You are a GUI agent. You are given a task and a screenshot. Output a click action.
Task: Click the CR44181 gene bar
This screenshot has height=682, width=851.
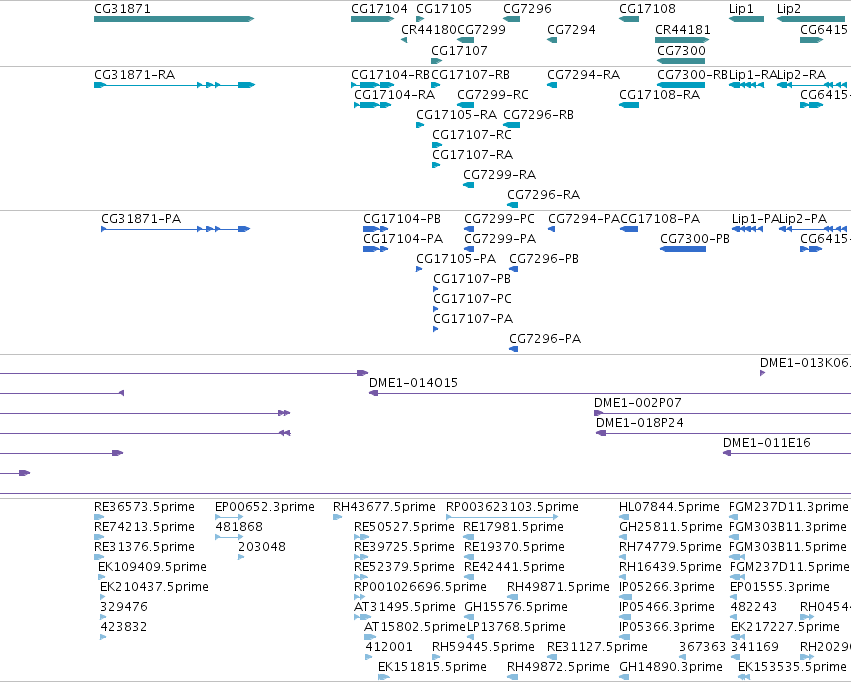tap(682, 40)
